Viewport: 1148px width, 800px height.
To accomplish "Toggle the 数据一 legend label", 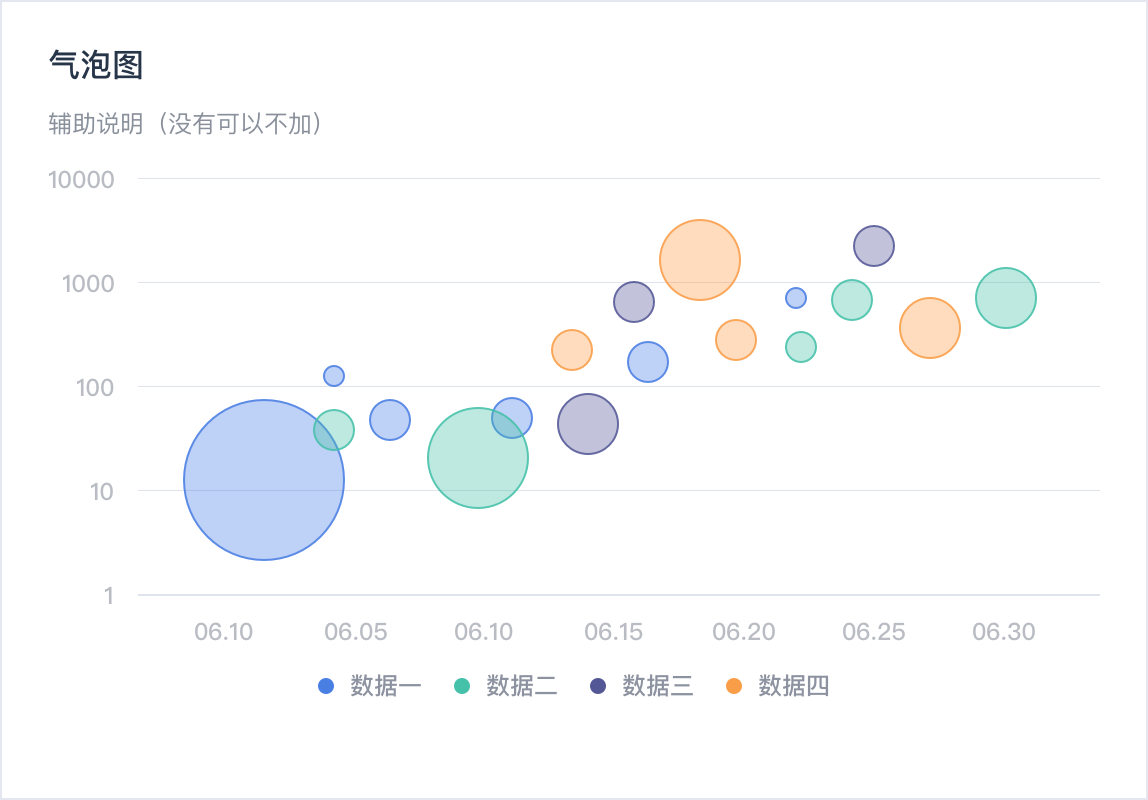I will [386, 686].
